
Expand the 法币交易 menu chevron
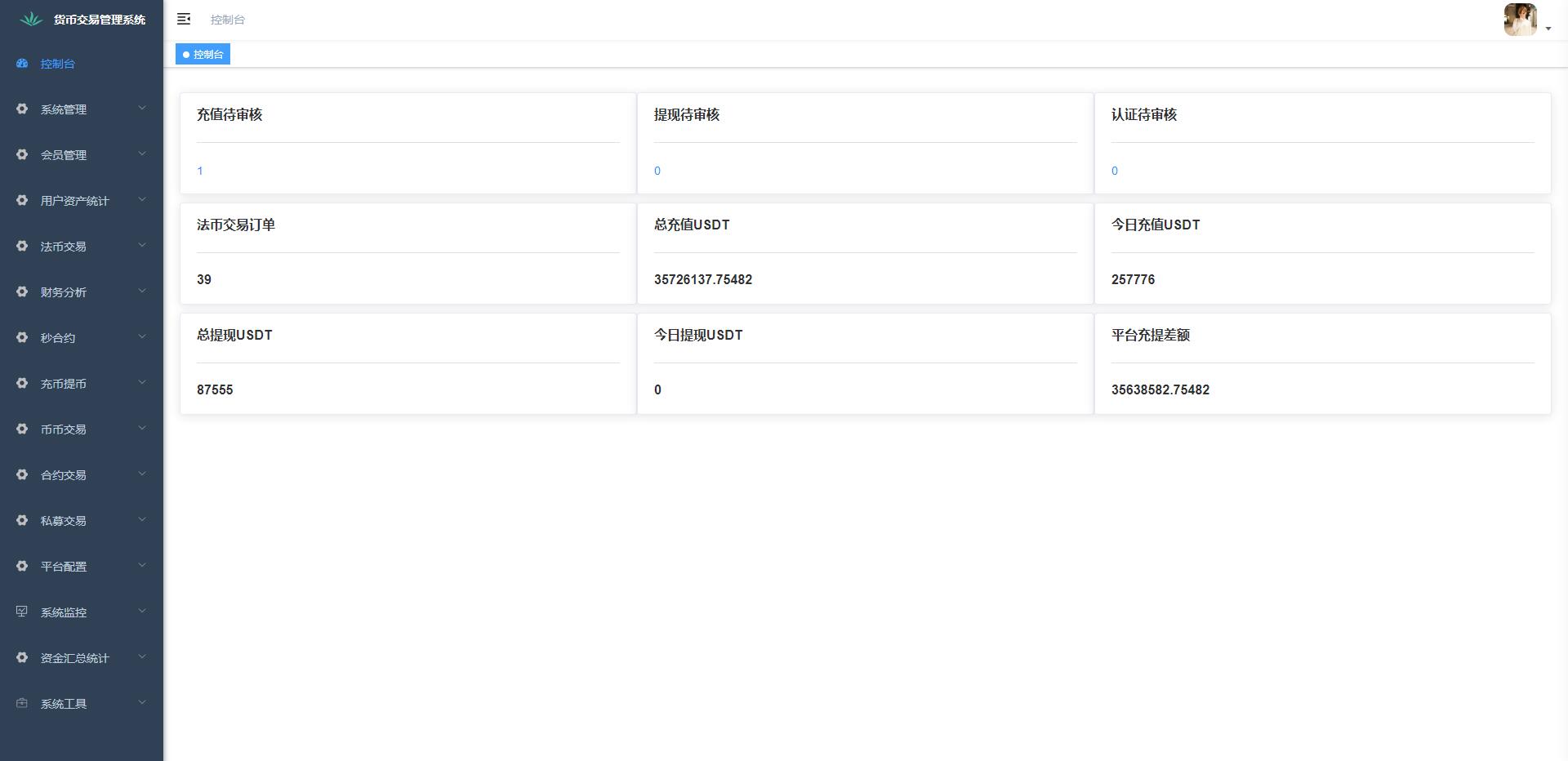click(x=142, y=245)
